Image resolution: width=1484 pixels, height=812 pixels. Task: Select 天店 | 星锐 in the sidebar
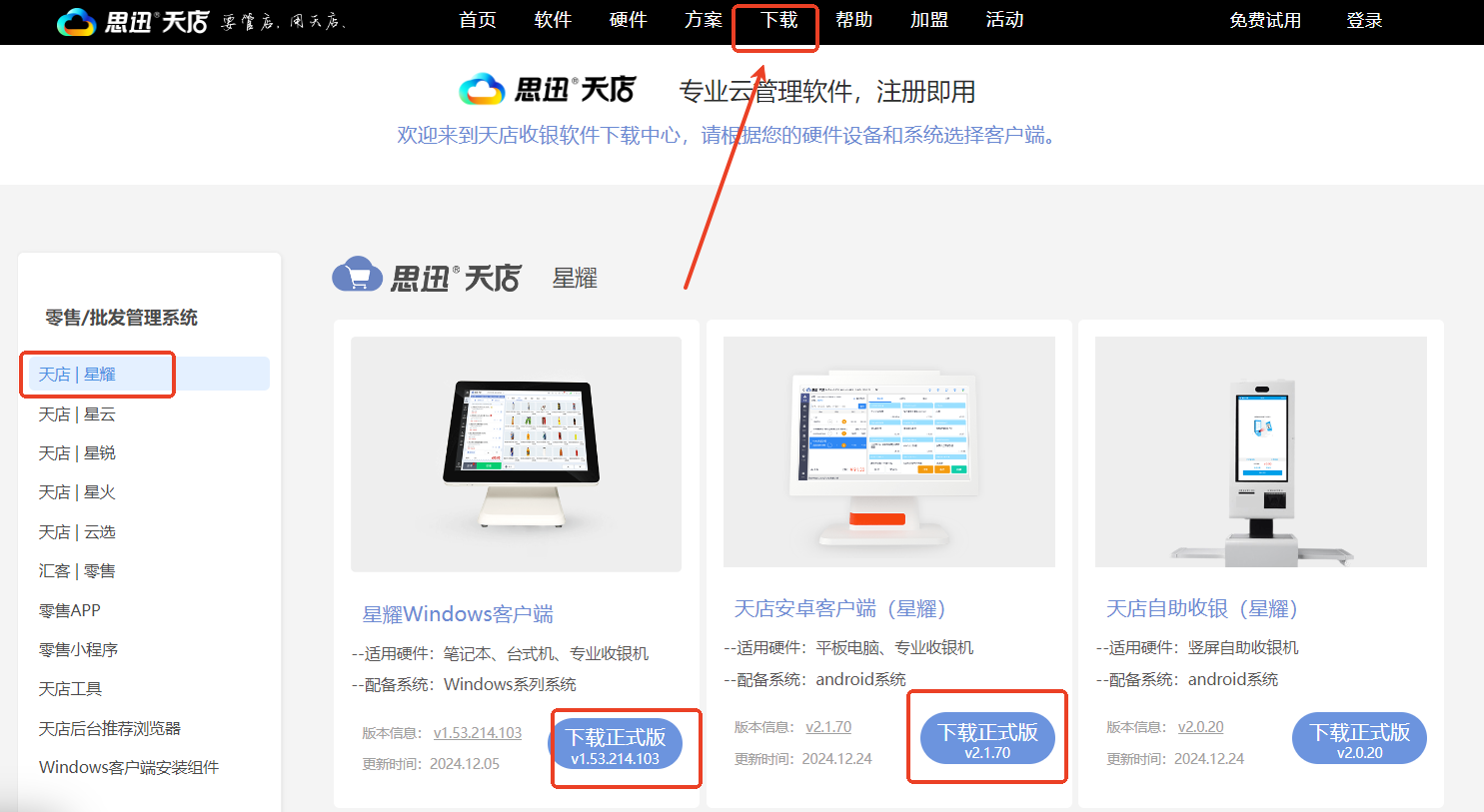pyautogui.click(x=77, y=452)
